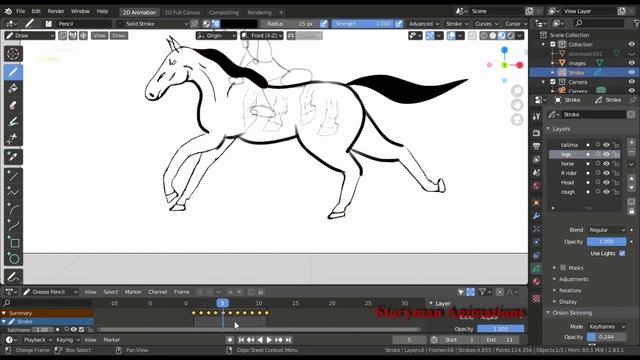Screen dimensions: 640x360
Task: Lock the Head layer
Action: click(616, 182)
